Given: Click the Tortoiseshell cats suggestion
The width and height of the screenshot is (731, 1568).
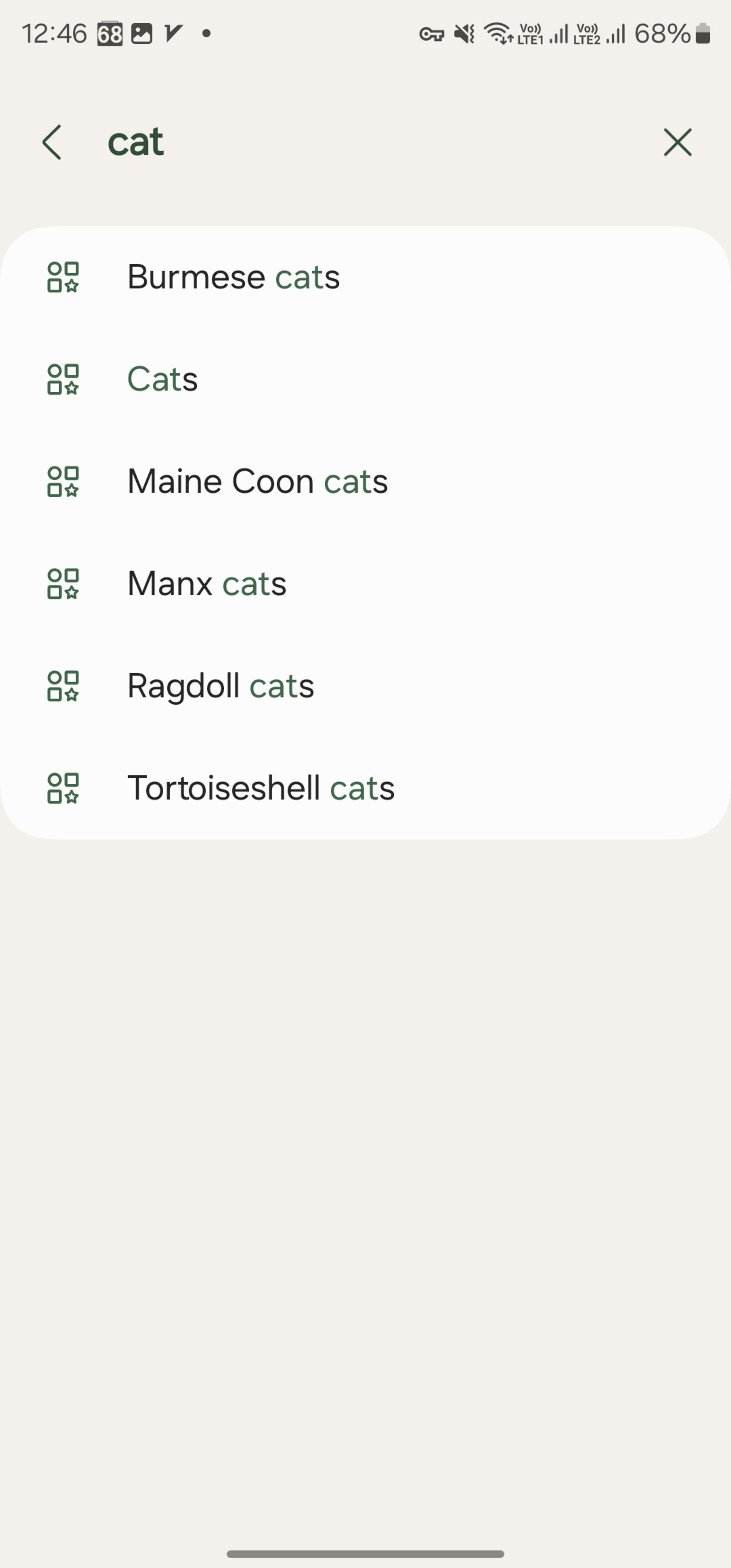Looking at the screenshot, I should (x=261, y=787).
